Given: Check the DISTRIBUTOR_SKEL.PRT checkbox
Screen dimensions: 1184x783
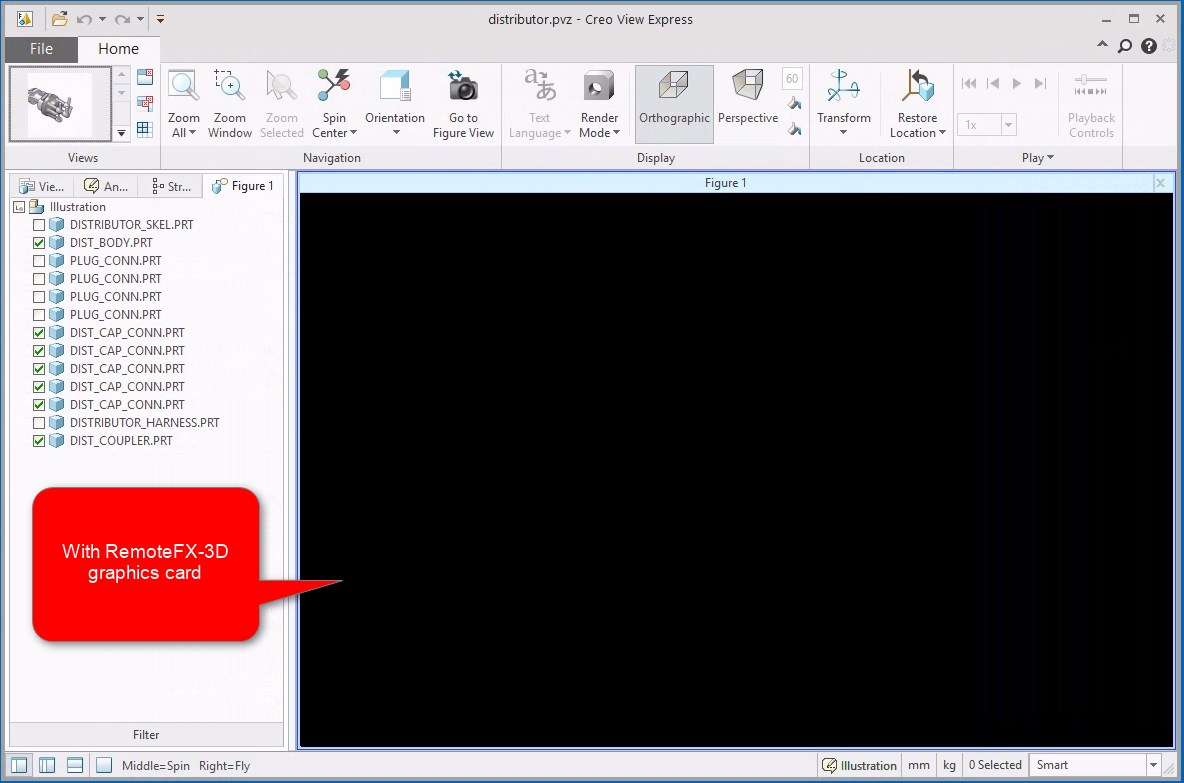Looking at the screenshot, I should (39, 225).
